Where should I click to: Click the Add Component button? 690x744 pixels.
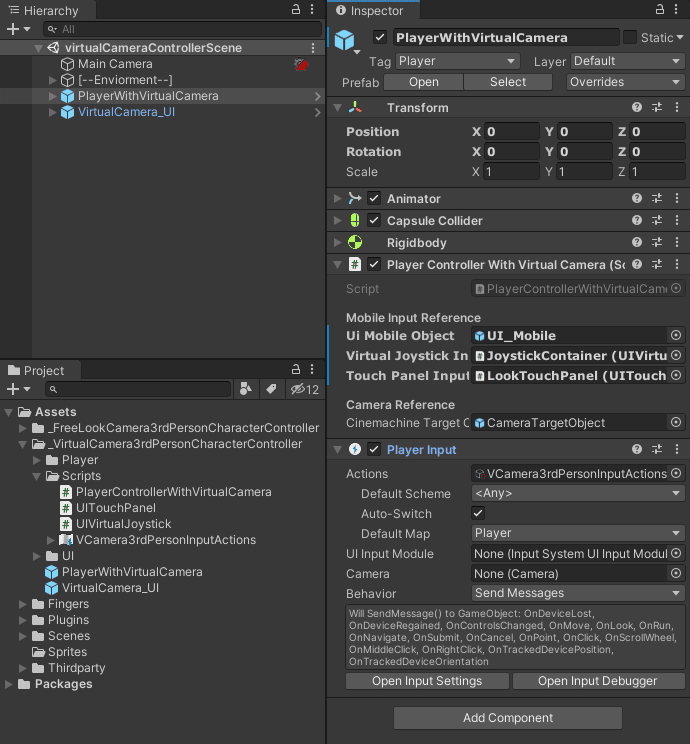tap(508, 718)
